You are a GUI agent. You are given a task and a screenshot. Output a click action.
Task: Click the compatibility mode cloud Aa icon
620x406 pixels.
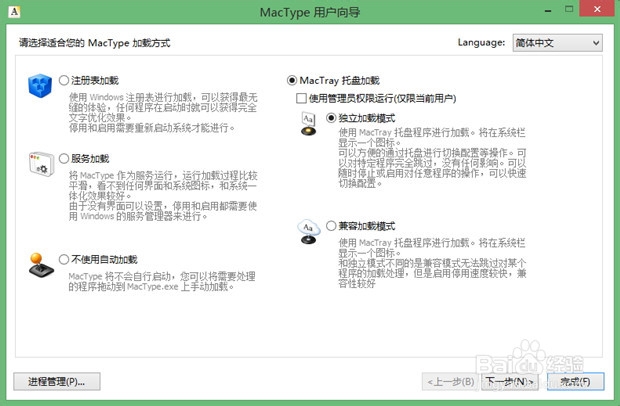(x=308, y=232)
